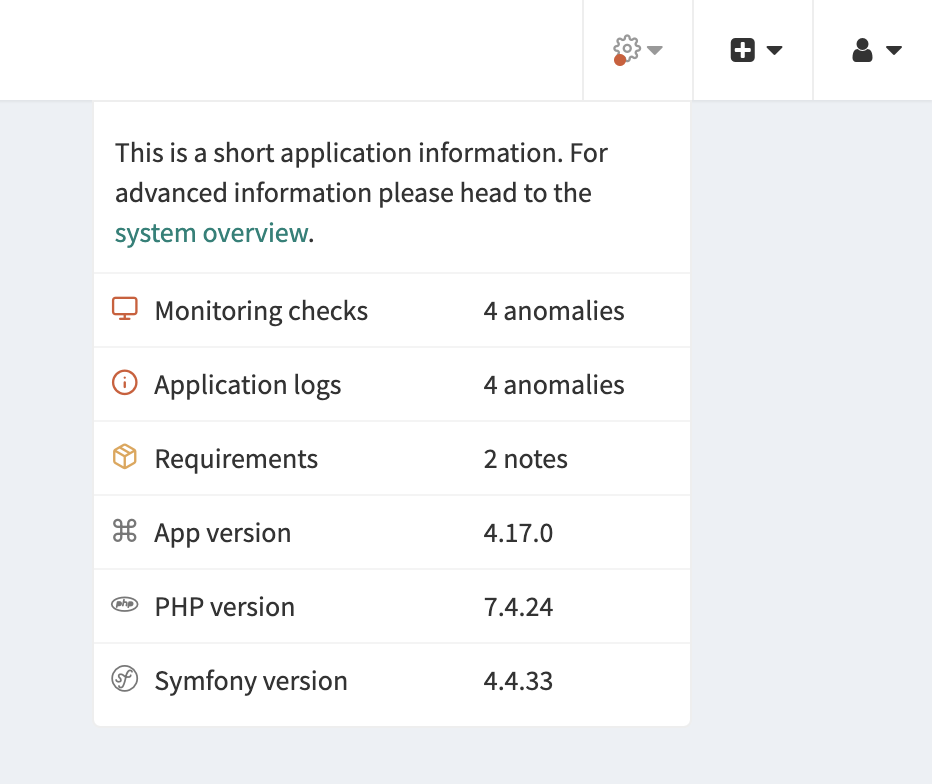
Task: Click the PHP logo icon
Action: click(124, 605)
